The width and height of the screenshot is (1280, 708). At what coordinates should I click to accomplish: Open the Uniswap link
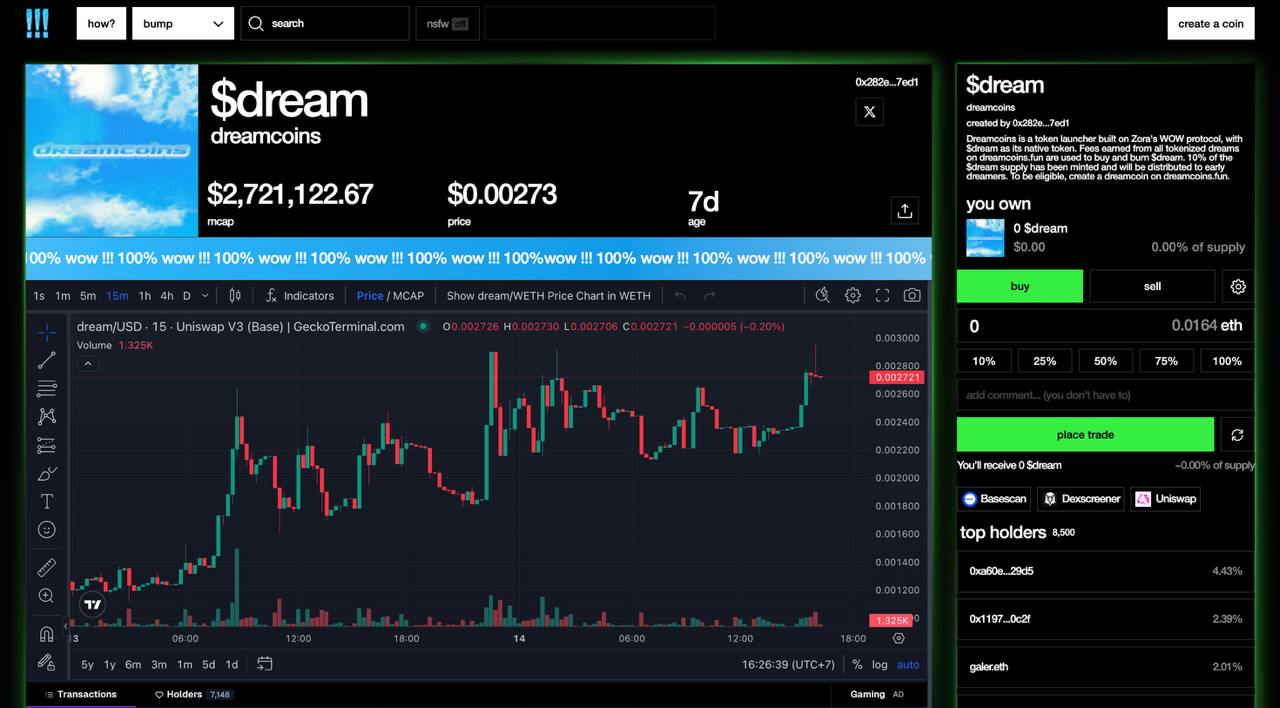tap(1166, 499)
